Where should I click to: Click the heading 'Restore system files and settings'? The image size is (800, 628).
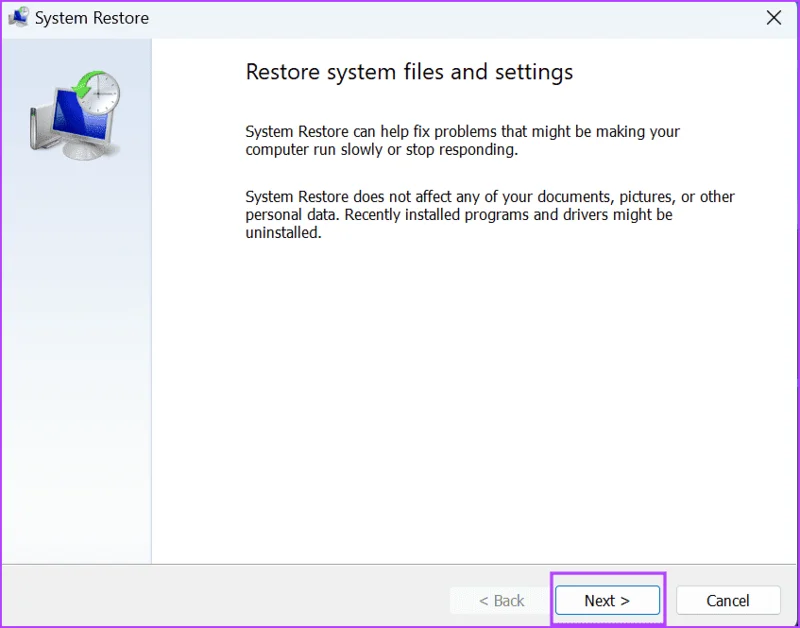pos(409,72)
